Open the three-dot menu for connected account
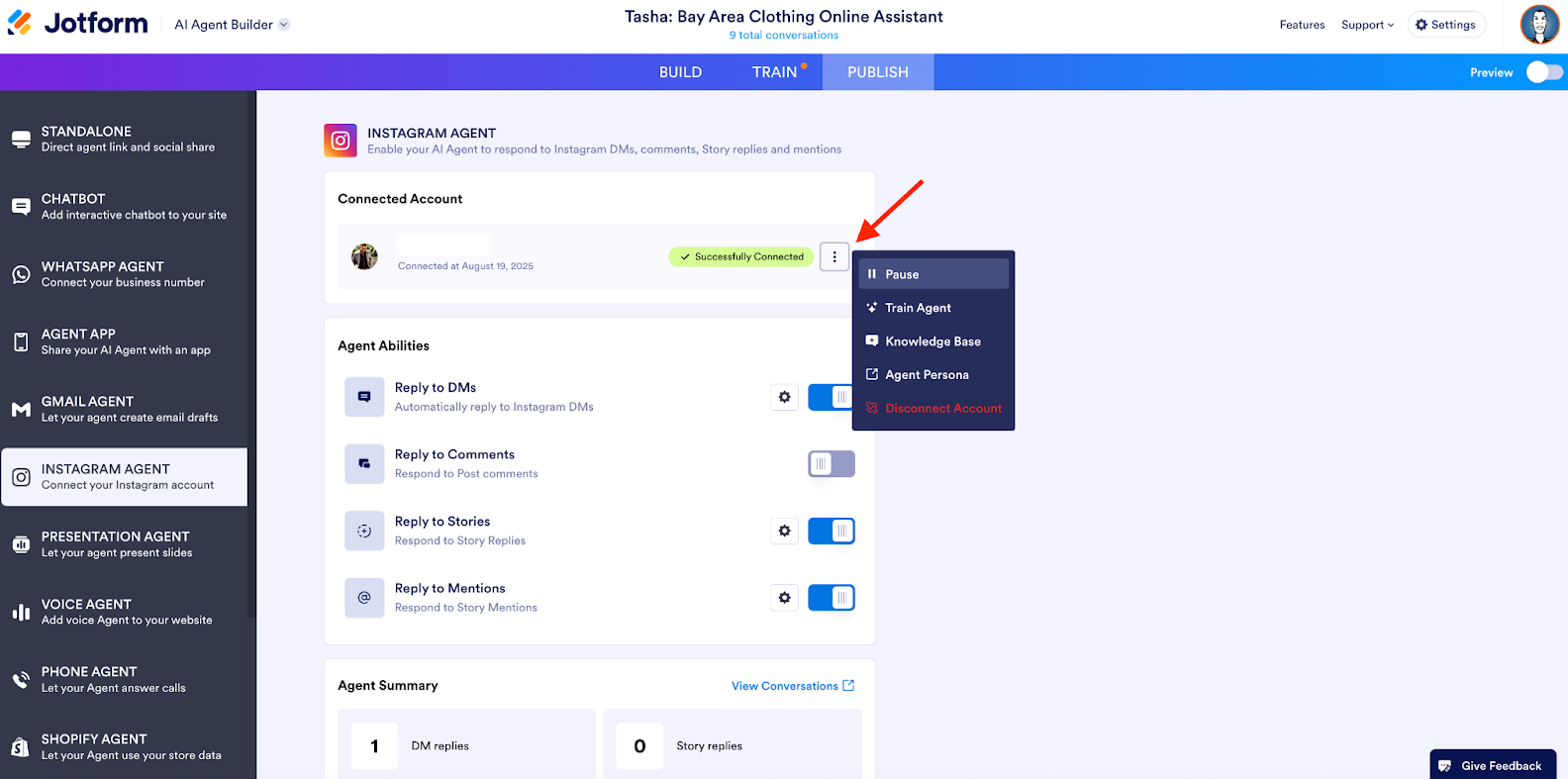 (x=834, y=256)
